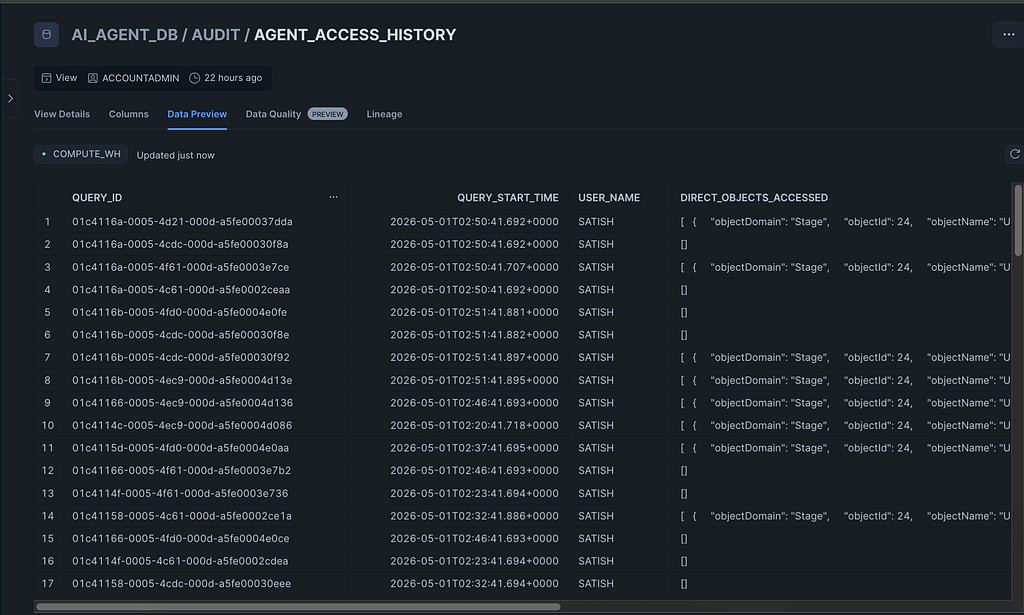Screen dimensions: 1024x615
Task: Click SATISH user name in row 1
Action: (596, 222)
